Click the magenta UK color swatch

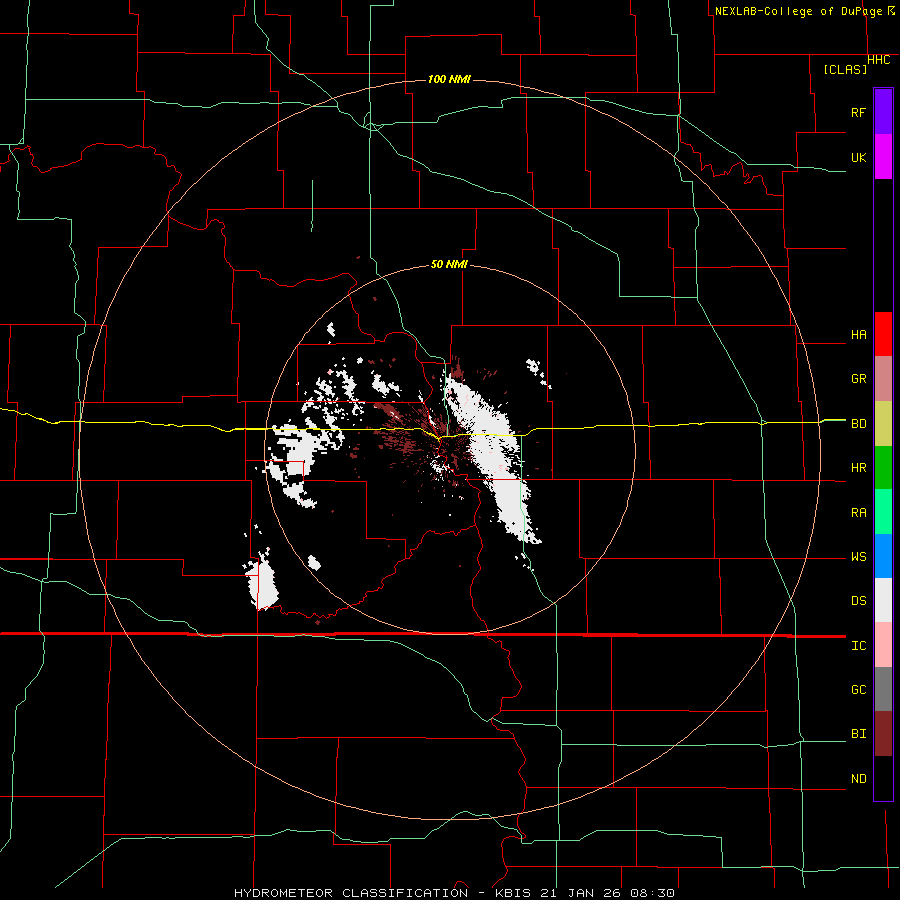click(x=883, y=157)
